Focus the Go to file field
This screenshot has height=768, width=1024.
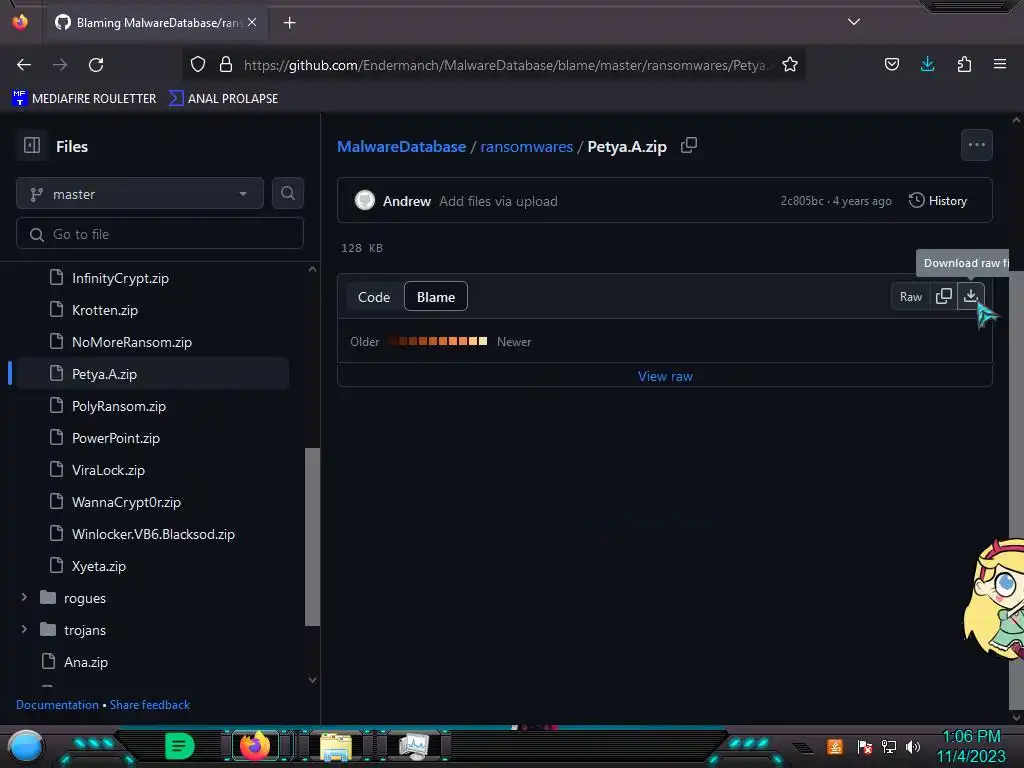(160, 234)
